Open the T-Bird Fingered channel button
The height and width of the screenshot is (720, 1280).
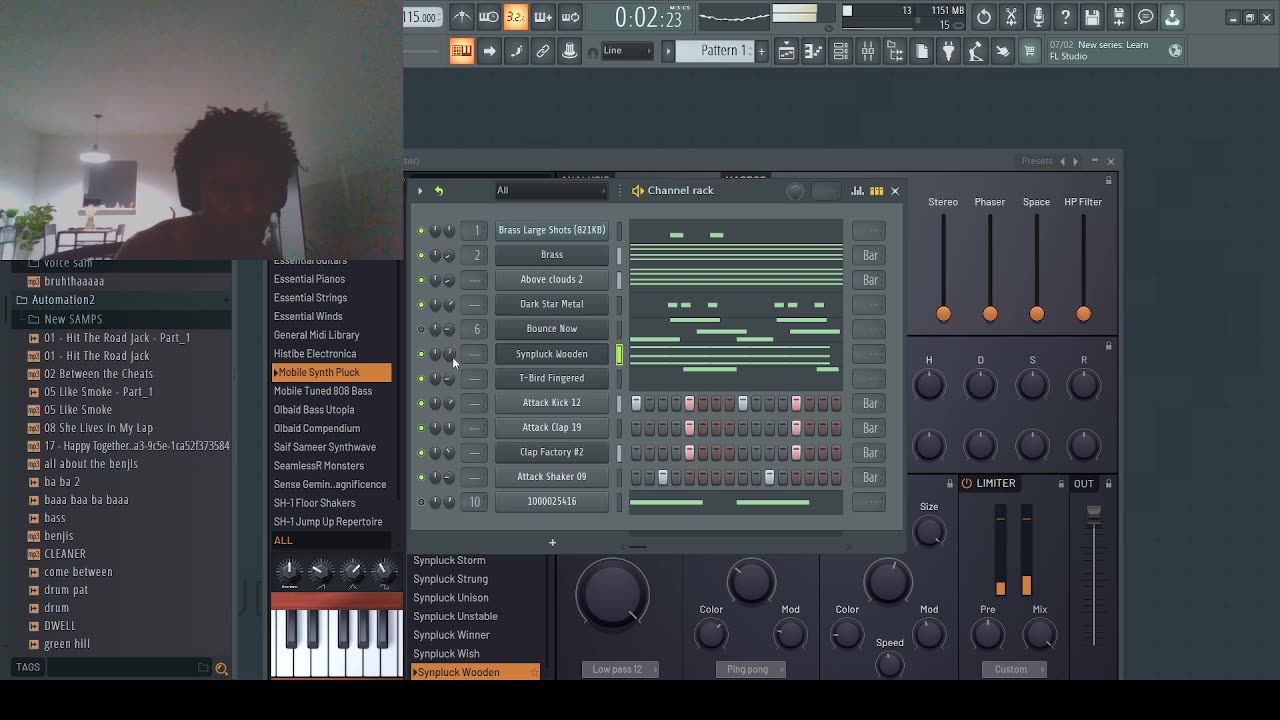pyautogui.click(x=552, y=378)
